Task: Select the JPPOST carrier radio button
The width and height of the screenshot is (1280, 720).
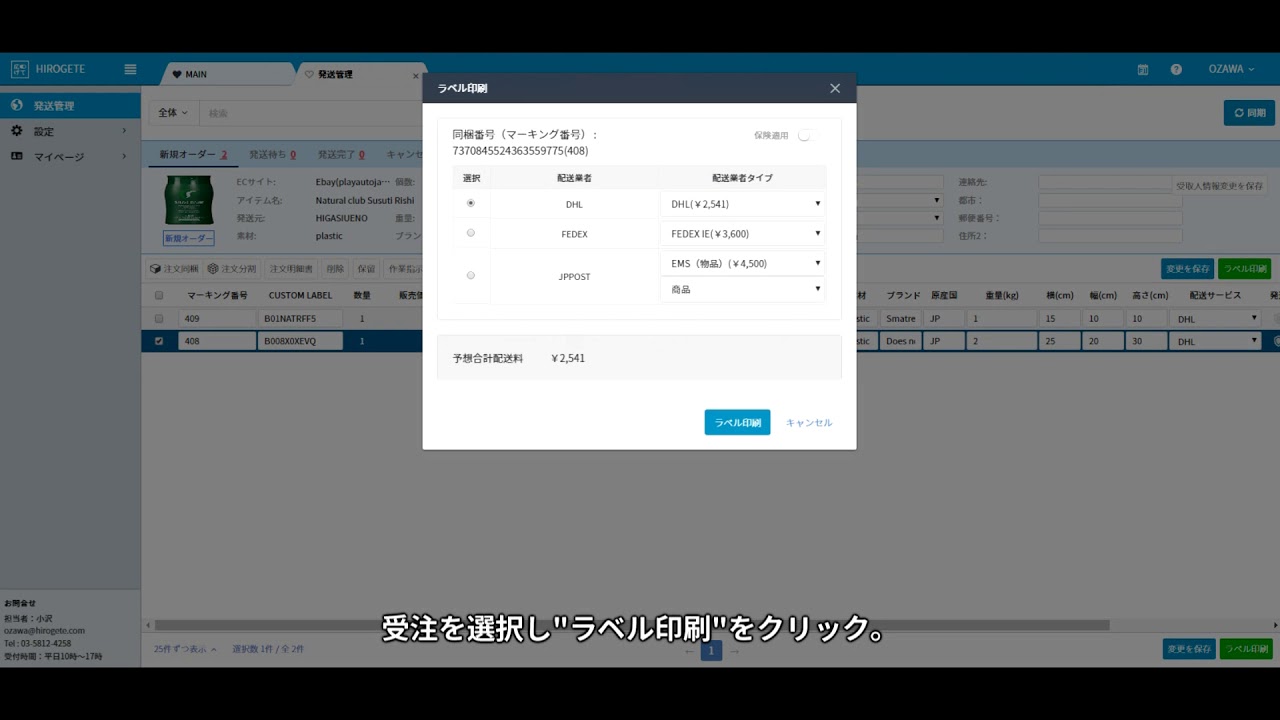Action: pyautogui.click(x=471, y=275)
